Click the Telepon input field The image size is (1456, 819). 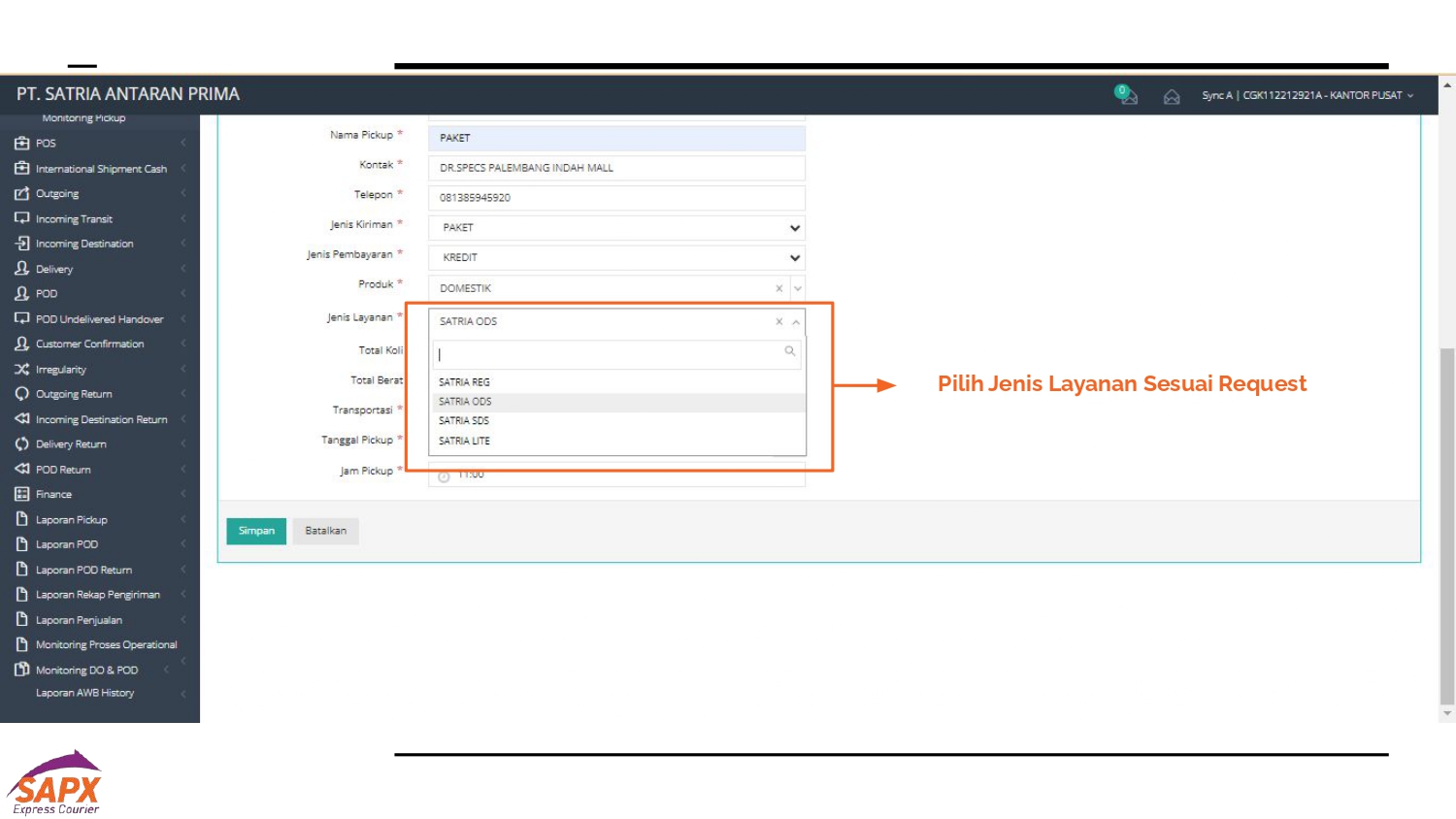(x=616, y=198)
